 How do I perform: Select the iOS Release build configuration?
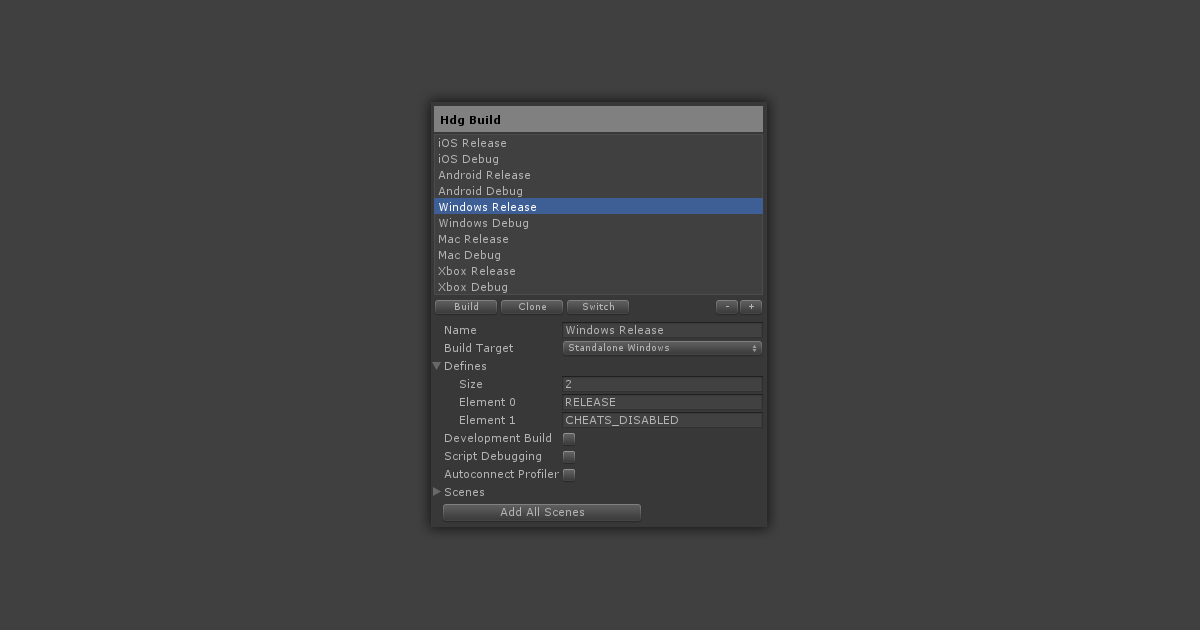(472, 143)
